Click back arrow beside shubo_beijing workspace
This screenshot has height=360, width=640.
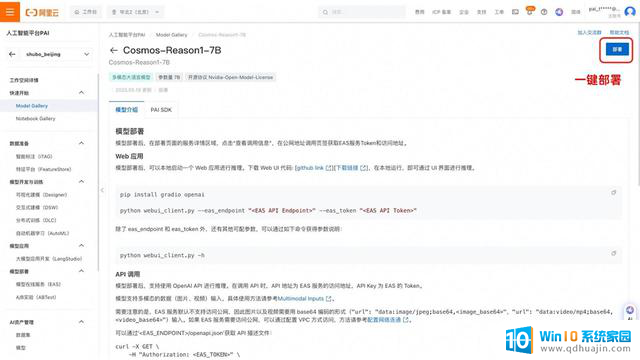[x=12, y=54]
